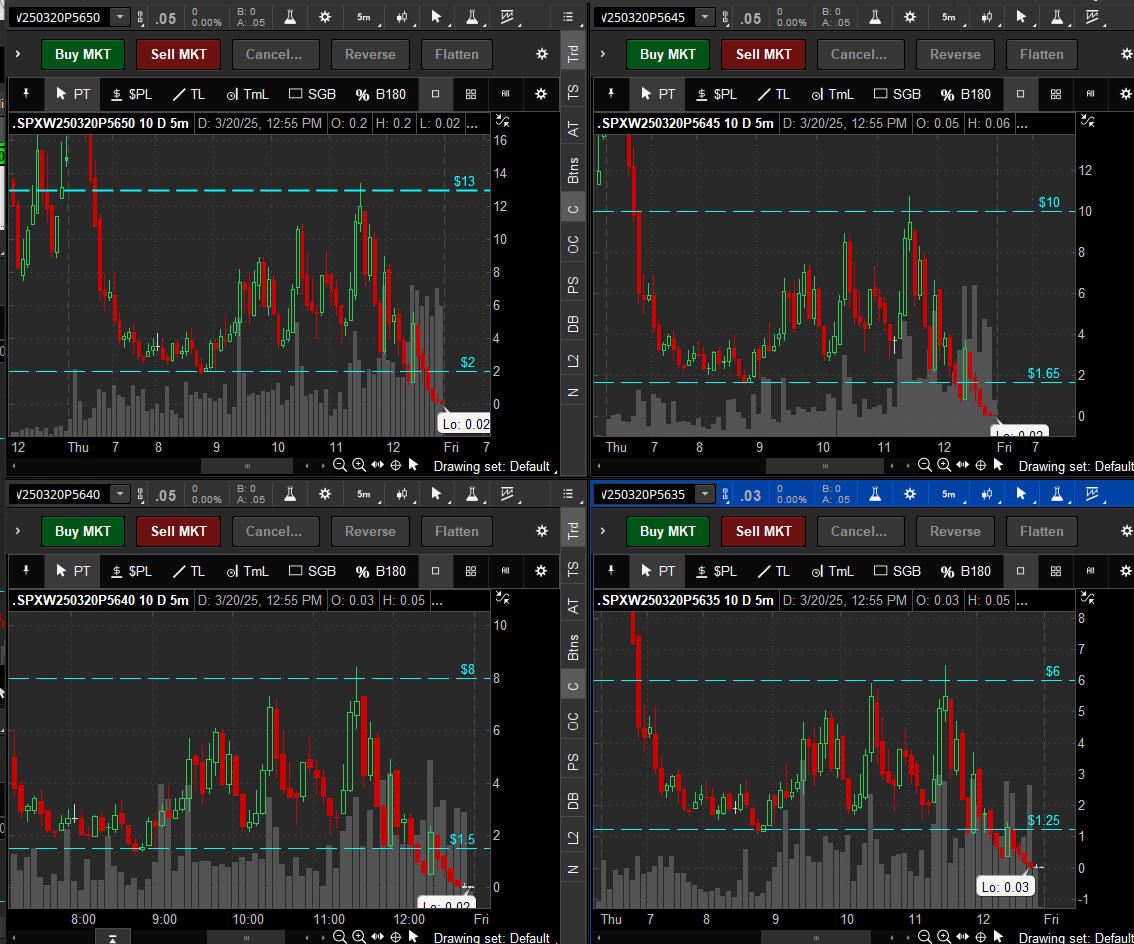Toggle pin icon on P5650 drawing toolbar

click(26, 94)
